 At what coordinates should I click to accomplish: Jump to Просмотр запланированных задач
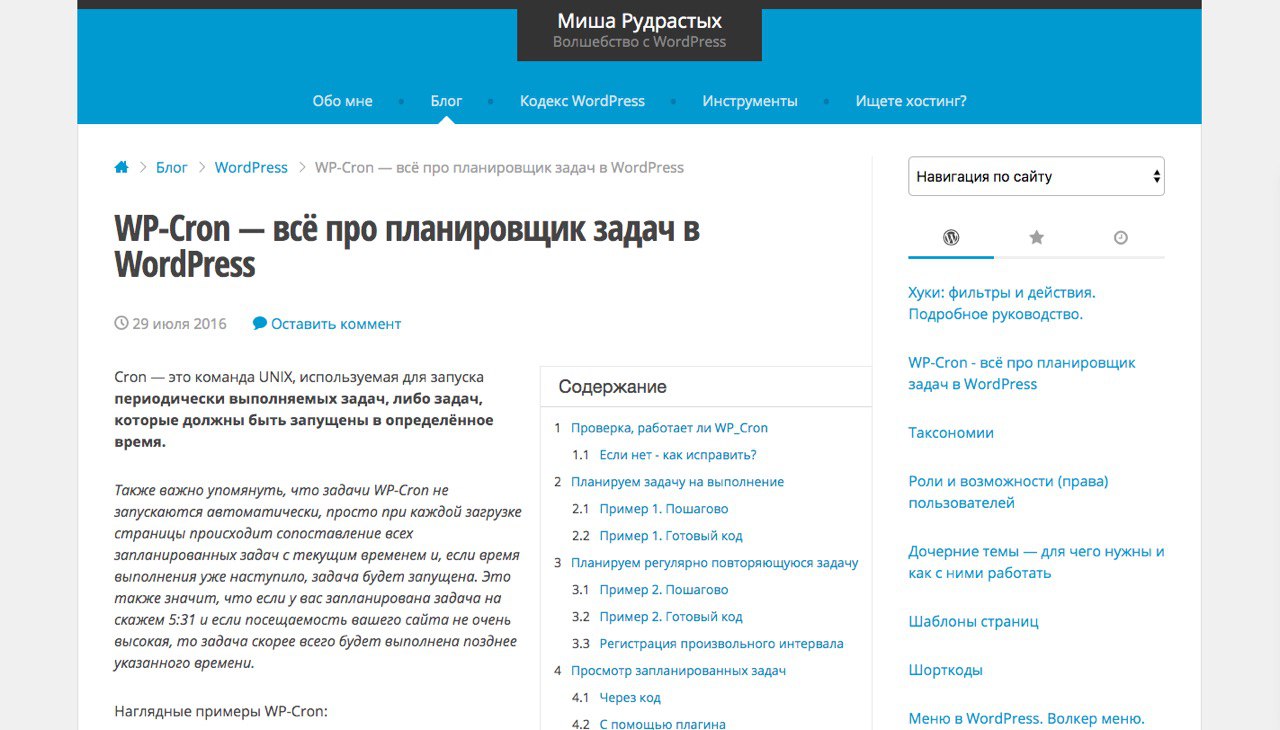tap(678, 670)
